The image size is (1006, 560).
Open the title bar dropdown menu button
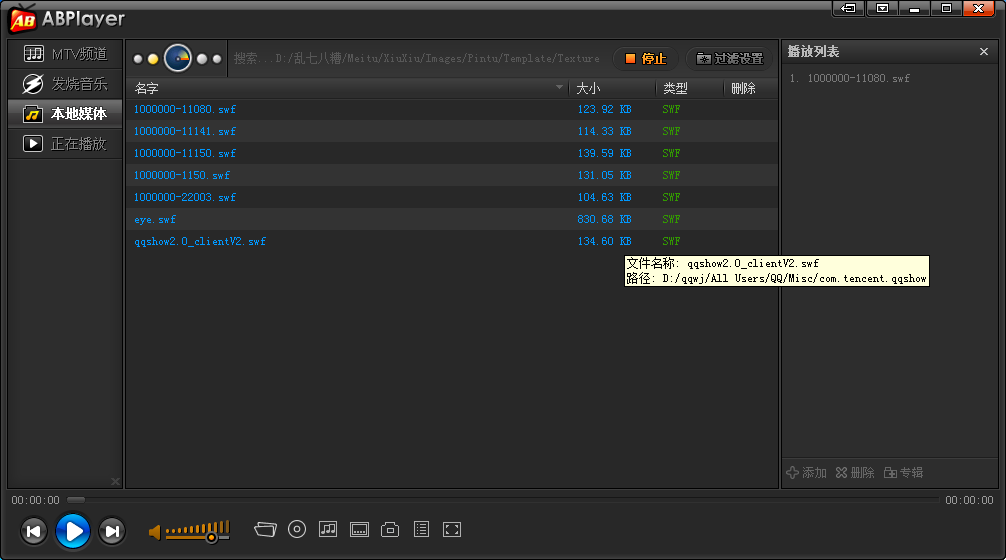(x=882, y=8)
